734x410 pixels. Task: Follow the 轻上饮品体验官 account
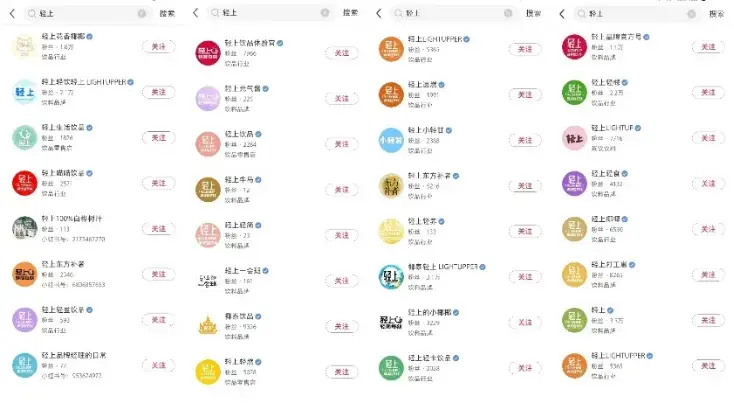point(342,53)
